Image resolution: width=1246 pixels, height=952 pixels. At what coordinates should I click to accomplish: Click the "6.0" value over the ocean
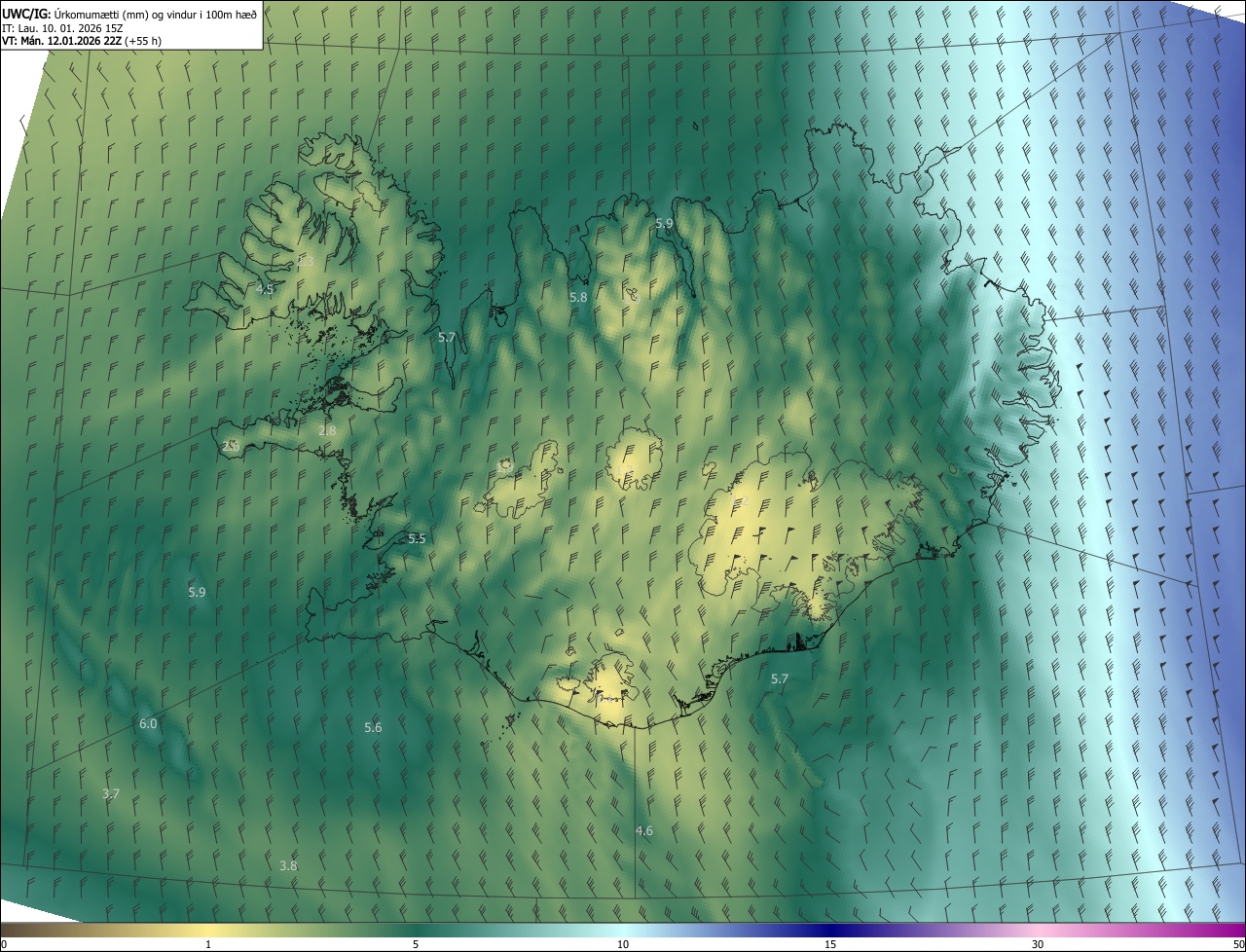(x=148, y=723)
